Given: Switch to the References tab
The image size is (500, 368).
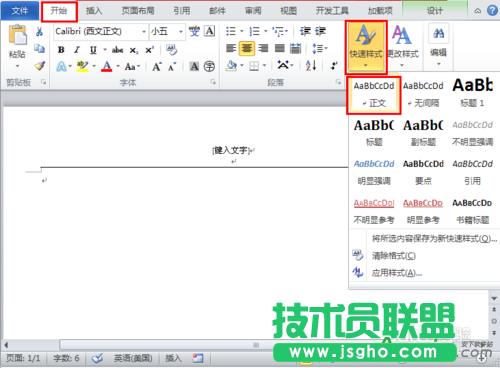Looking at the screenshot, I should 182,11.
